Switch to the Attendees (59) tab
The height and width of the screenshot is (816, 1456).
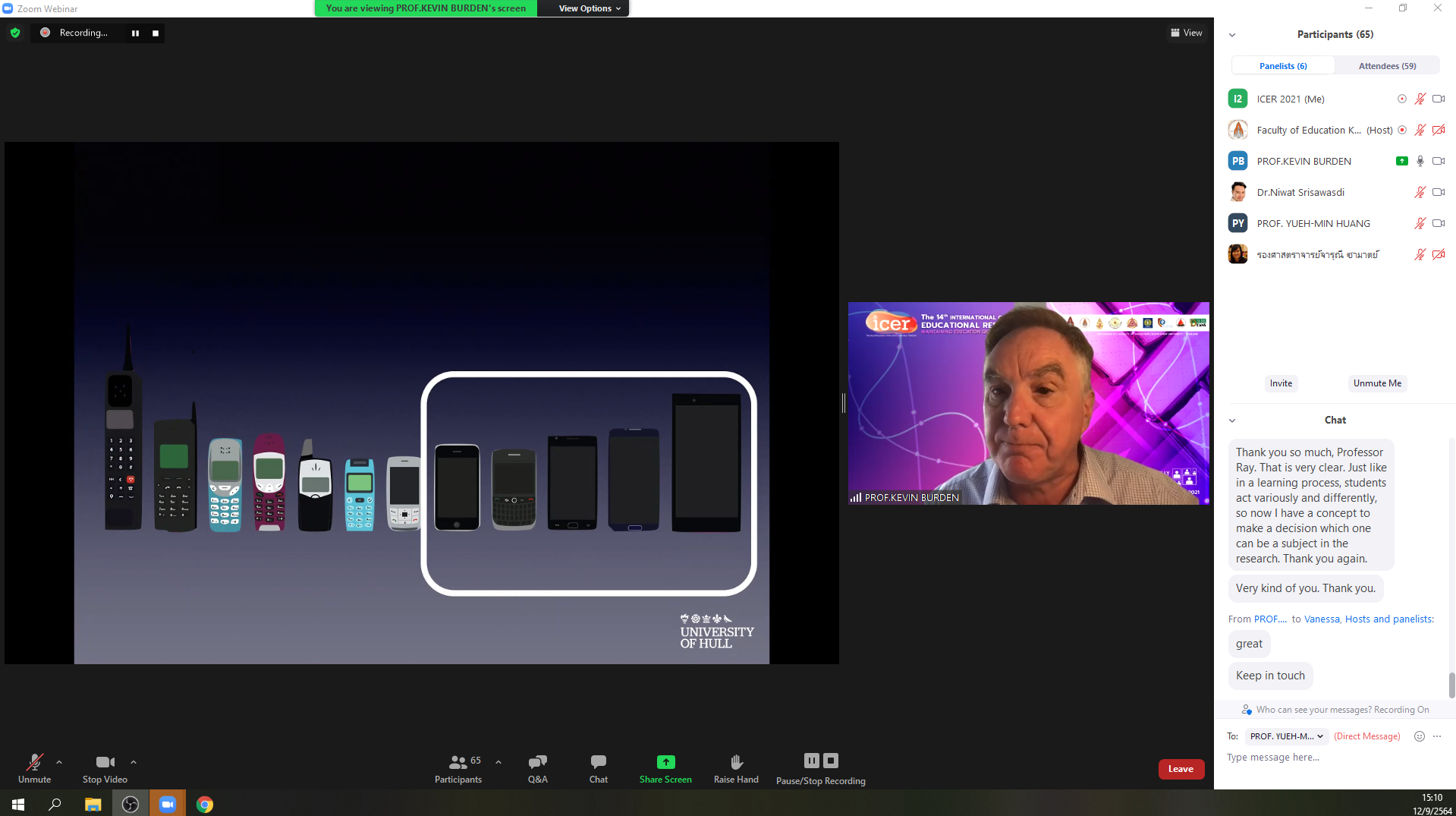(1386, 66)
